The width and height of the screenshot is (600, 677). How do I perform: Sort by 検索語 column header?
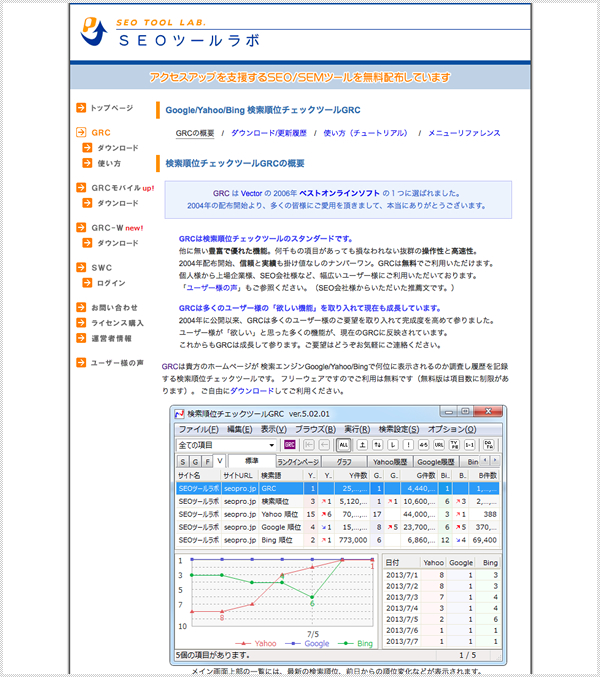click(281, 475)
